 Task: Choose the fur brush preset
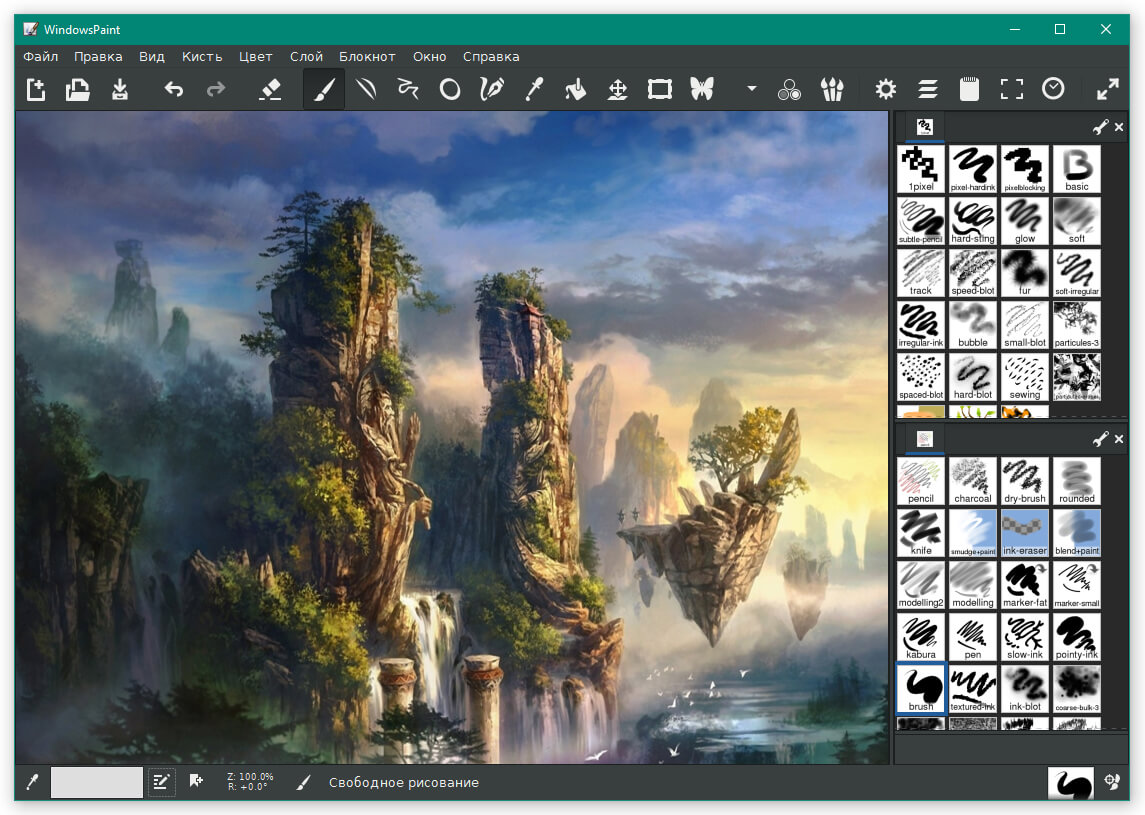(x=1025, y=272)
